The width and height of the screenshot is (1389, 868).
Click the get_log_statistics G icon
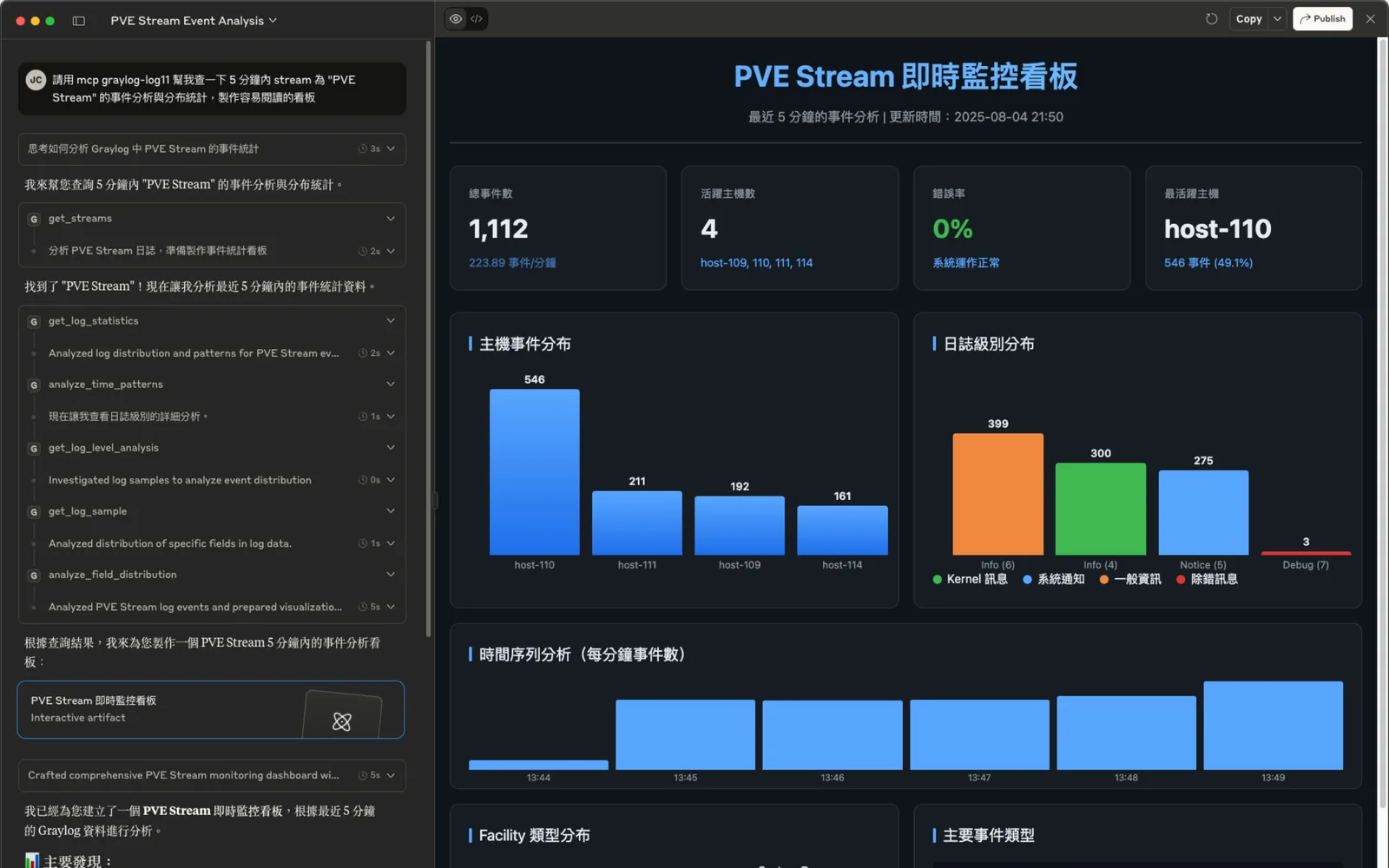(34, 322)
